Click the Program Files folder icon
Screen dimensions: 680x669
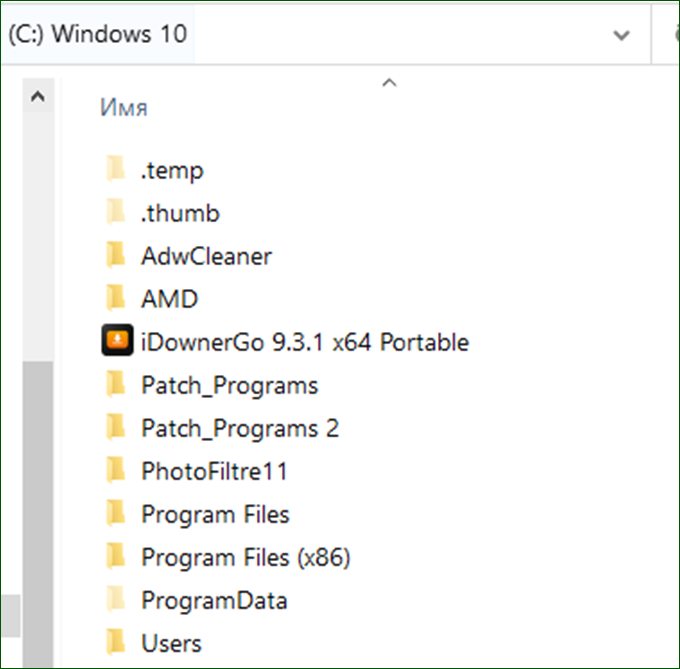(116, 512)
